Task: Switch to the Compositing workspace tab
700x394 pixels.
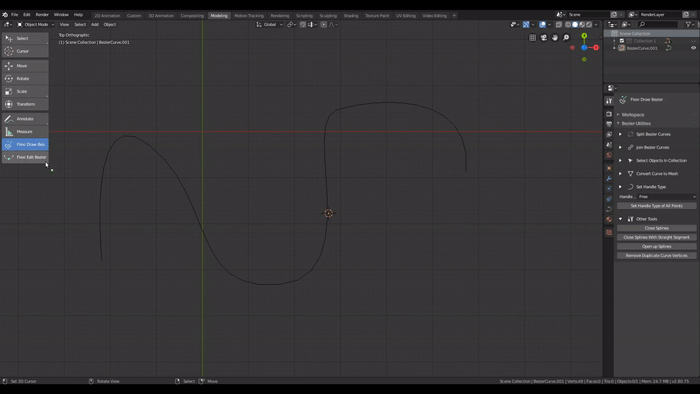Action: click(192, 16)
